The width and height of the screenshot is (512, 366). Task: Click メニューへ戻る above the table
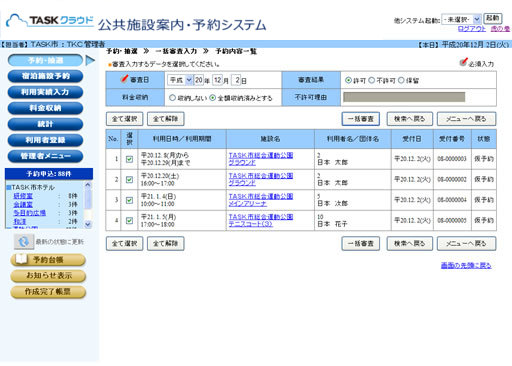(x=466, y=119)
